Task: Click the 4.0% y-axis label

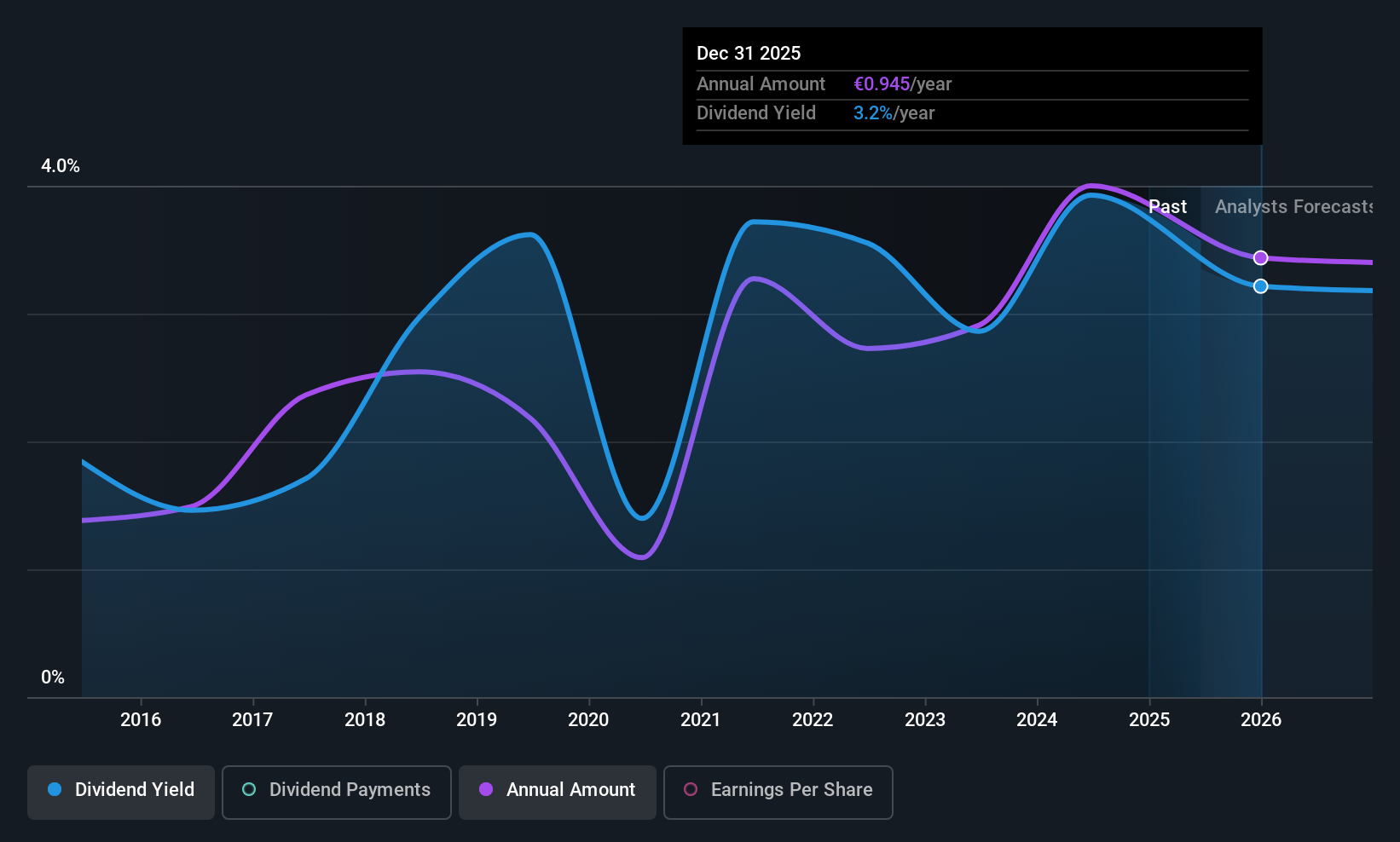Action: (x=61, y=166)
